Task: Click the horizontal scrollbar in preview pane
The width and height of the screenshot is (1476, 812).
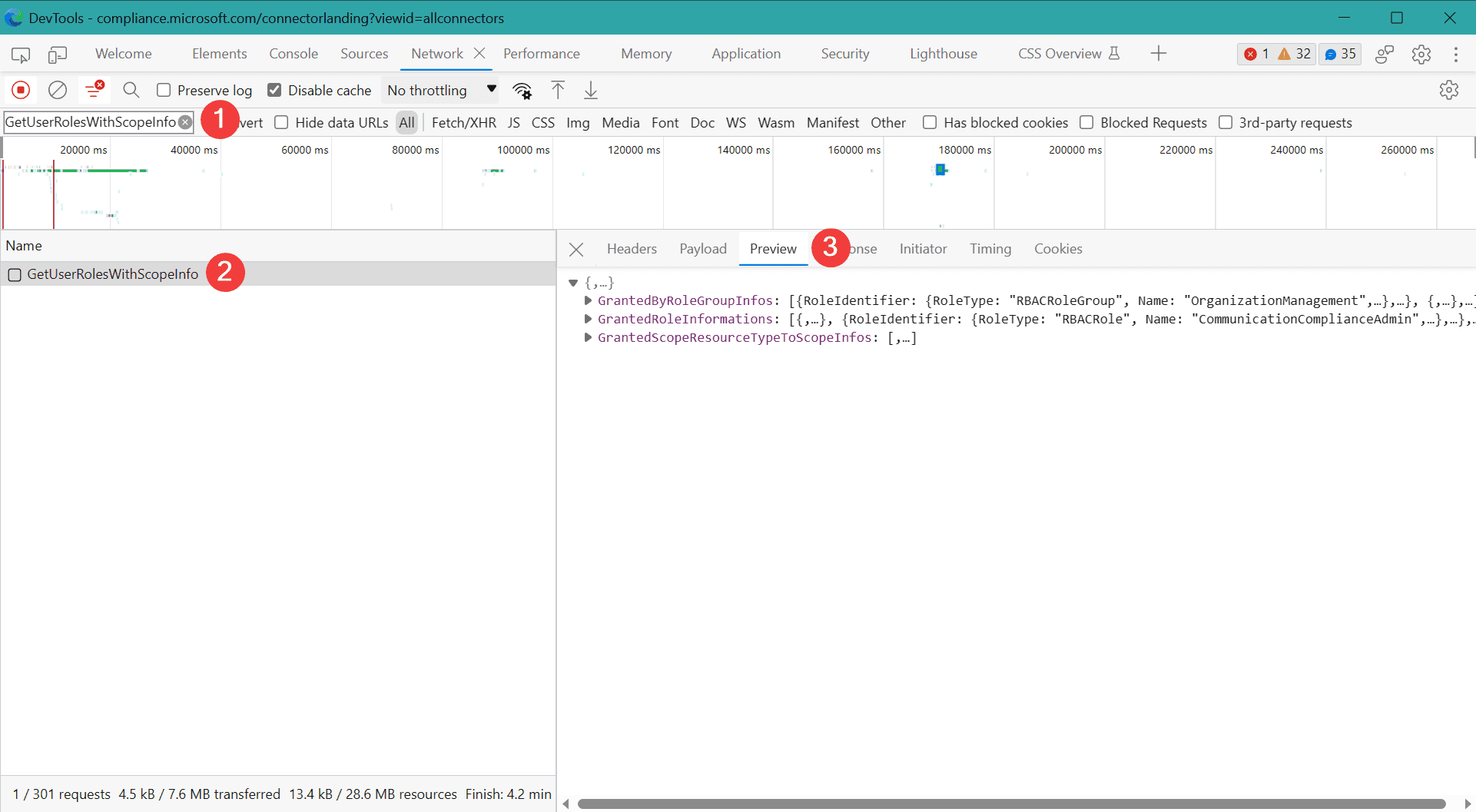Action: tap(1012, 804)
